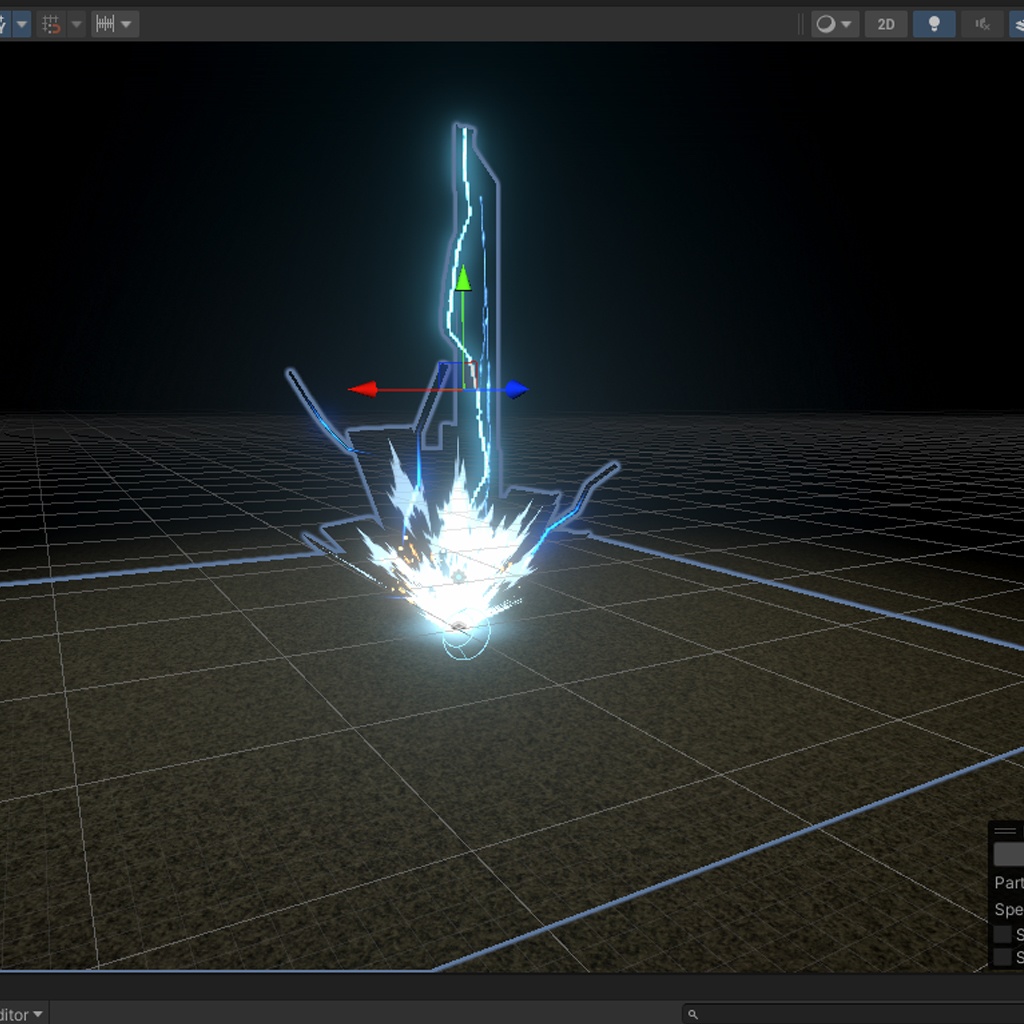Select the grid snap increment icon
The height and width of the screenshot is (1024, 1024).
point(103,24)
